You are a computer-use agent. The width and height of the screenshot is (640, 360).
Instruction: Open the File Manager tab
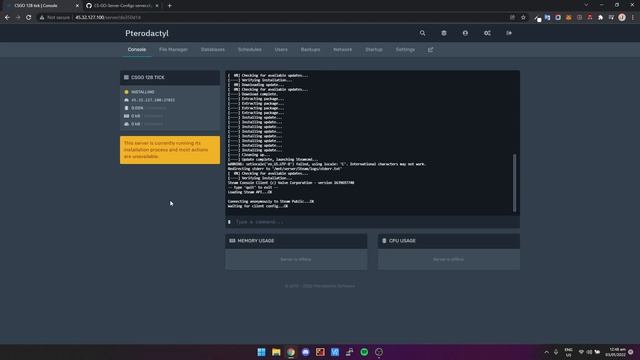click(x=173, y=50)
